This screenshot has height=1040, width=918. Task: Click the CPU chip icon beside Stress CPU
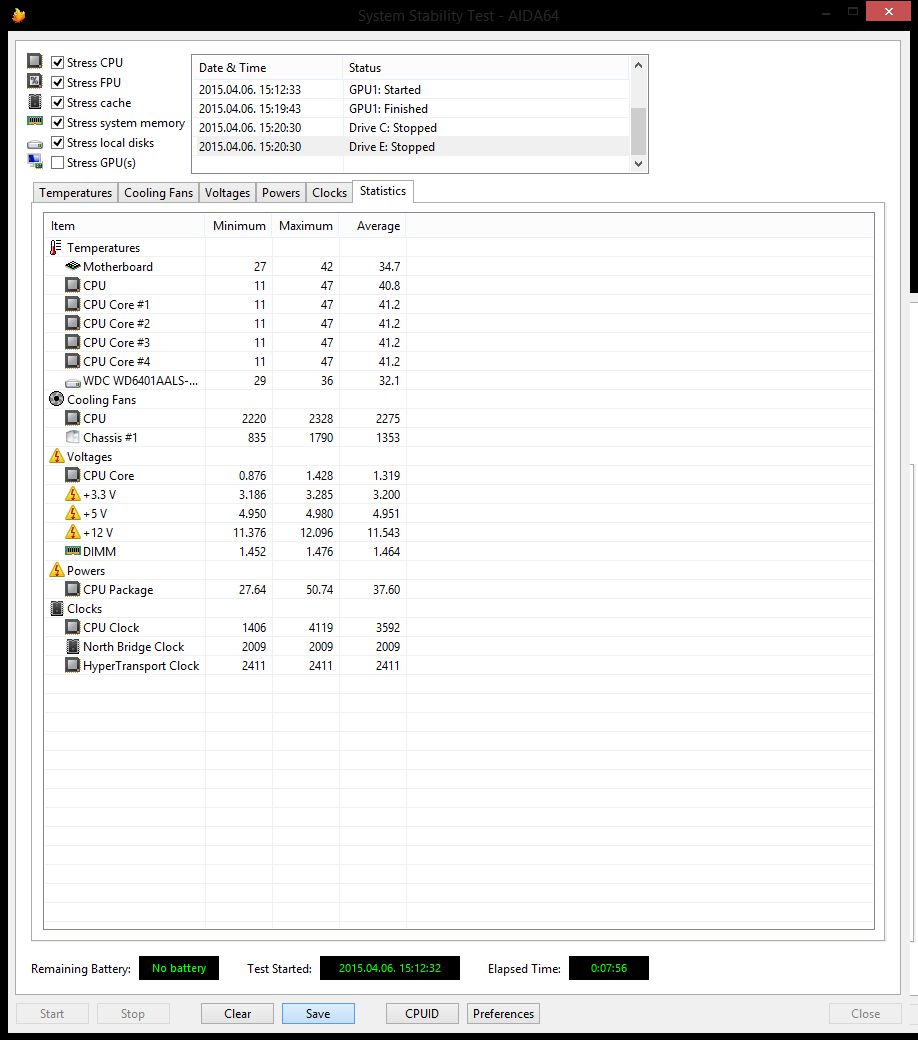(34, 61)
